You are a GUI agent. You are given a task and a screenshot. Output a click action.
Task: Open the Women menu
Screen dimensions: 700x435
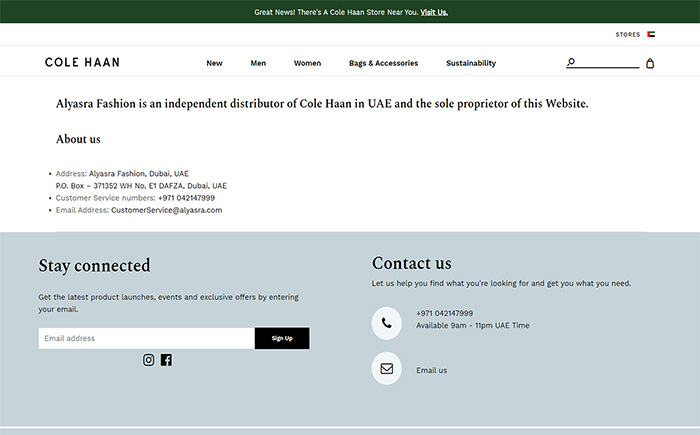coord(307,63)
